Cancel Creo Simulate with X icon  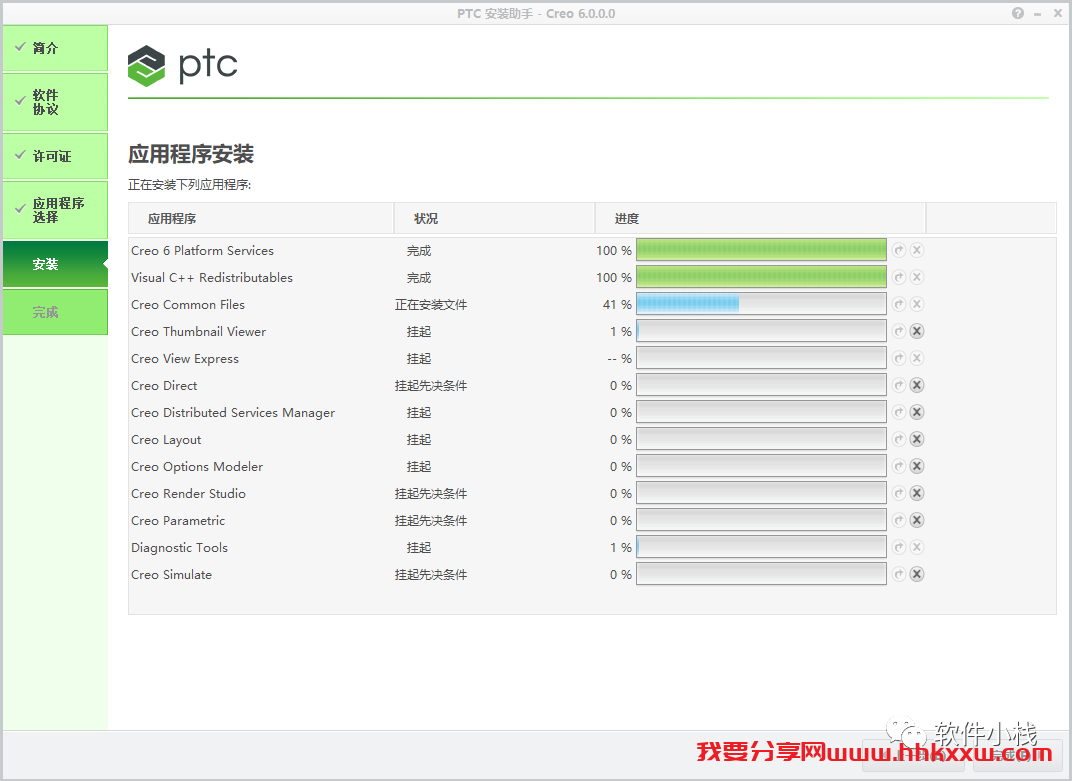click(917, 574)
